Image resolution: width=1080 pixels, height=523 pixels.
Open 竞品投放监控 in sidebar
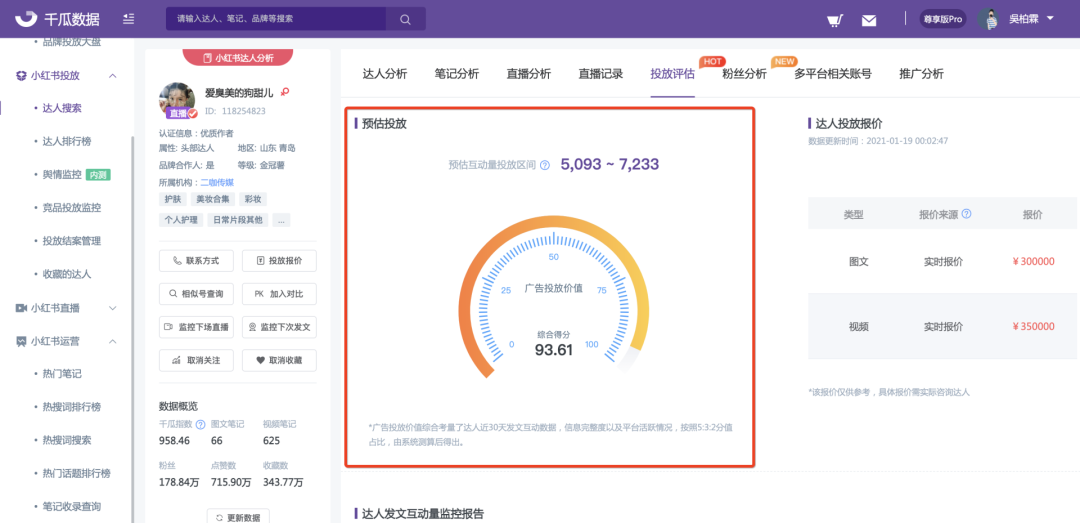[x=72, y=207]
